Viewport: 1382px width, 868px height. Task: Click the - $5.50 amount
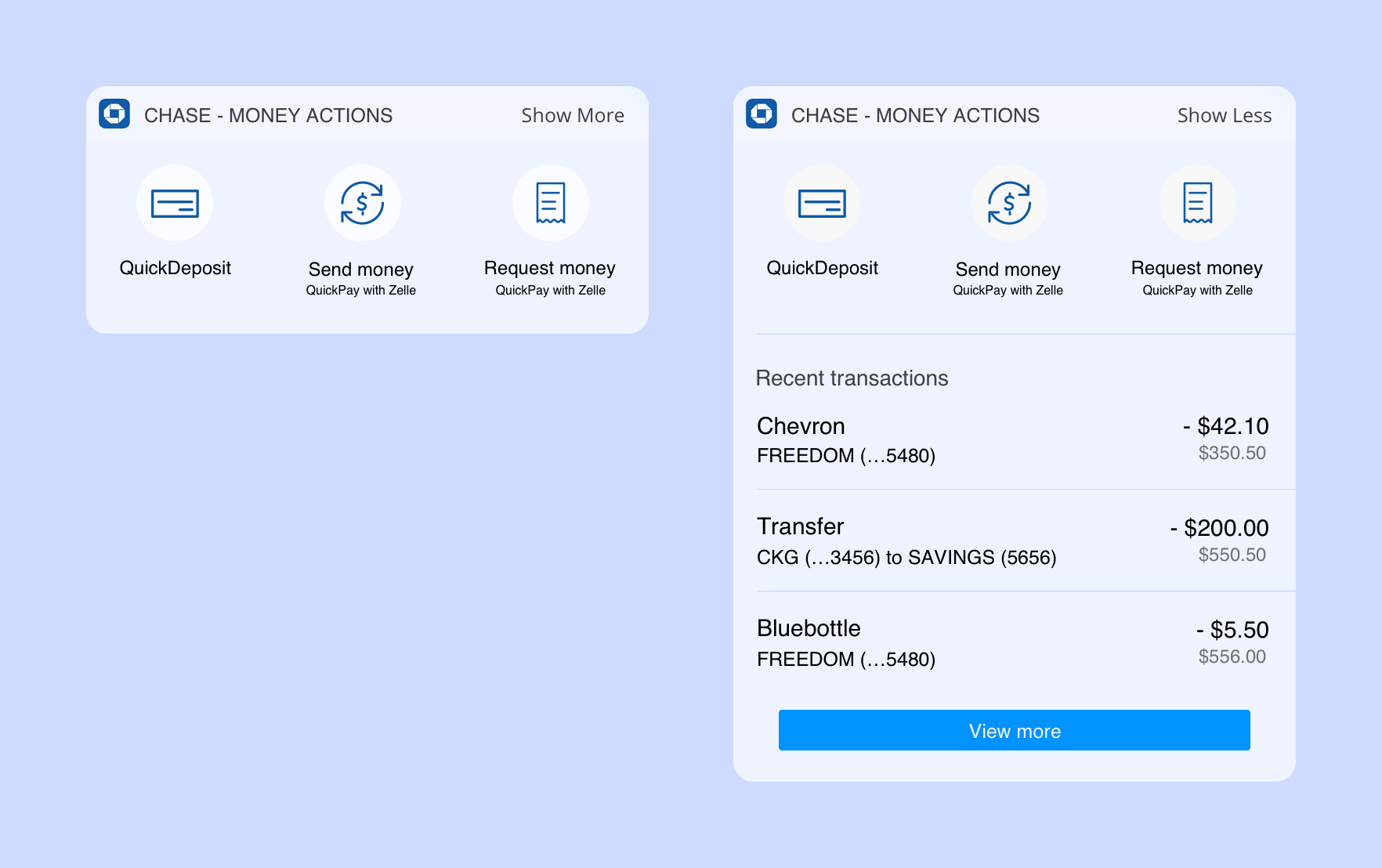(x=1233, y=630)
